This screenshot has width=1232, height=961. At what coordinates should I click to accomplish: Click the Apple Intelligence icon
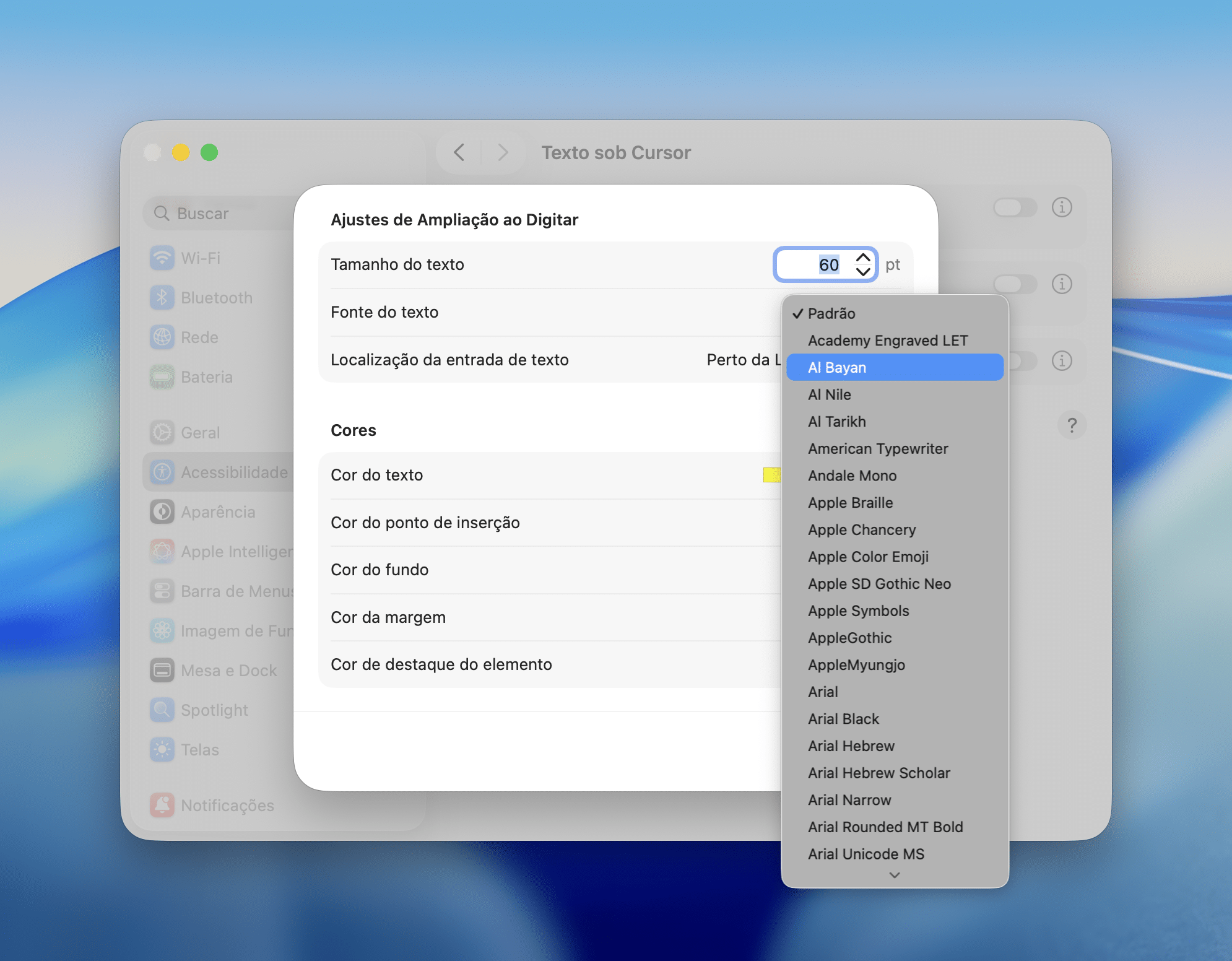[x=162, y=552]
